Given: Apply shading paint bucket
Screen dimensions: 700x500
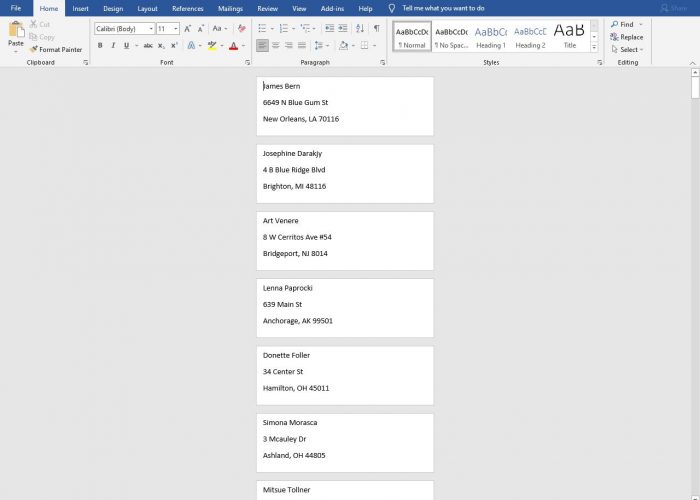Looking at the screenshot, I should point(343,46).
